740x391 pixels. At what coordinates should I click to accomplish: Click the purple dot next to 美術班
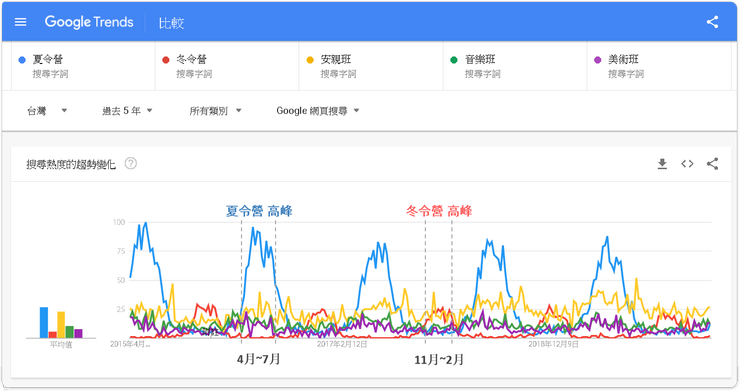[x=597, y=60]
